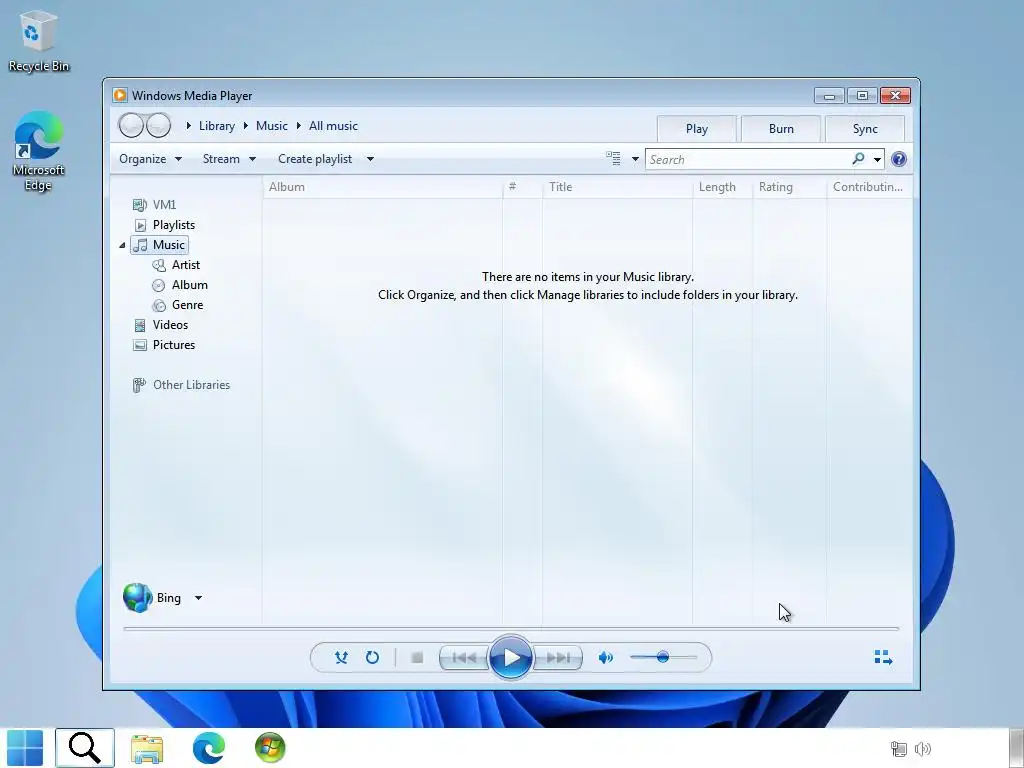Screen dimensions: 1024x768
Task: Sort by the Rating column header
Action: pos(790,187)
